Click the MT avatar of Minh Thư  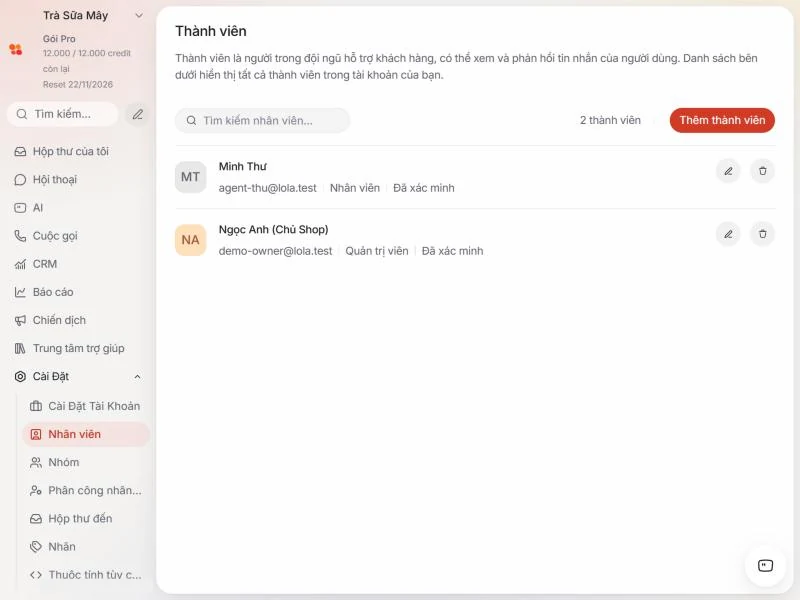pos(190,177)
